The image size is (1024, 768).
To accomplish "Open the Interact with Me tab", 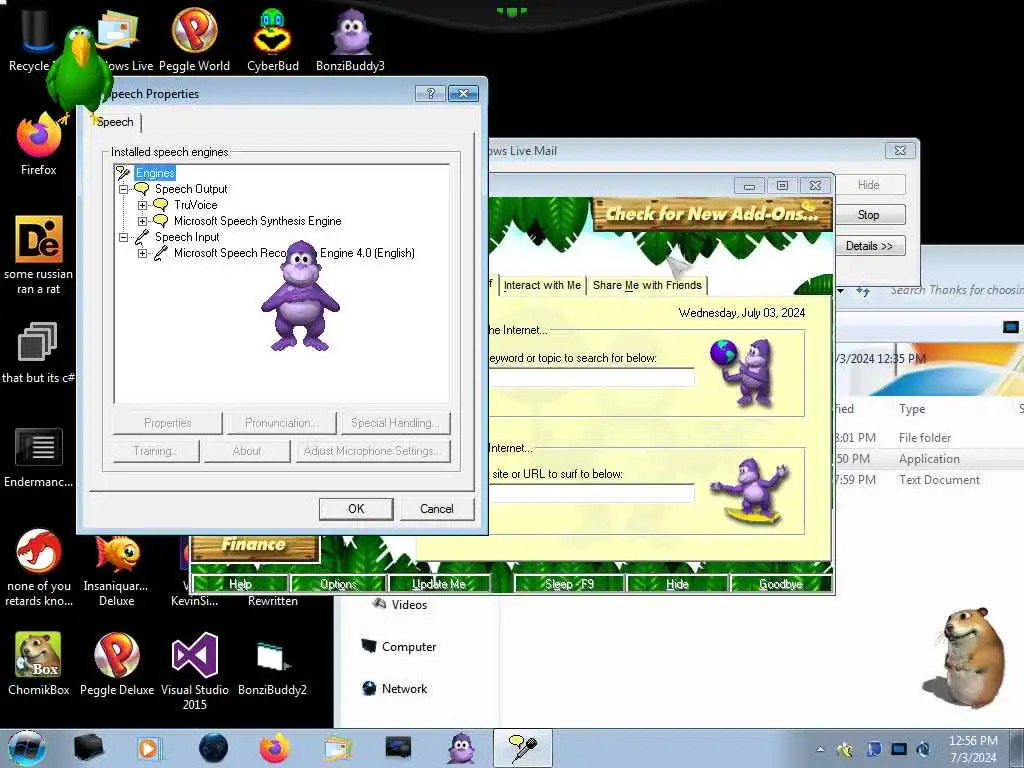I will (542, 285).
